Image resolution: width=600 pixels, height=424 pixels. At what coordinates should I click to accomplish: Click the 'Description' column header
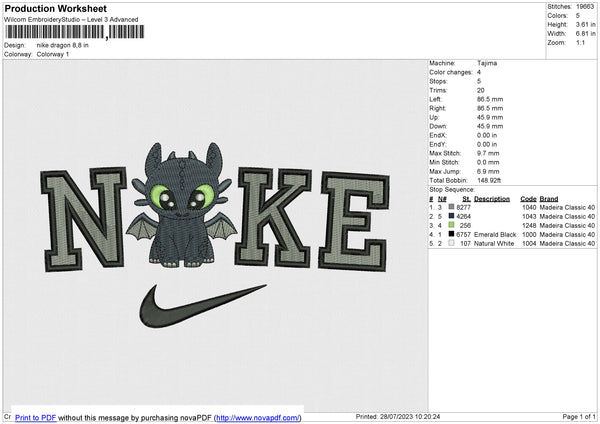[x=492, y=199]
